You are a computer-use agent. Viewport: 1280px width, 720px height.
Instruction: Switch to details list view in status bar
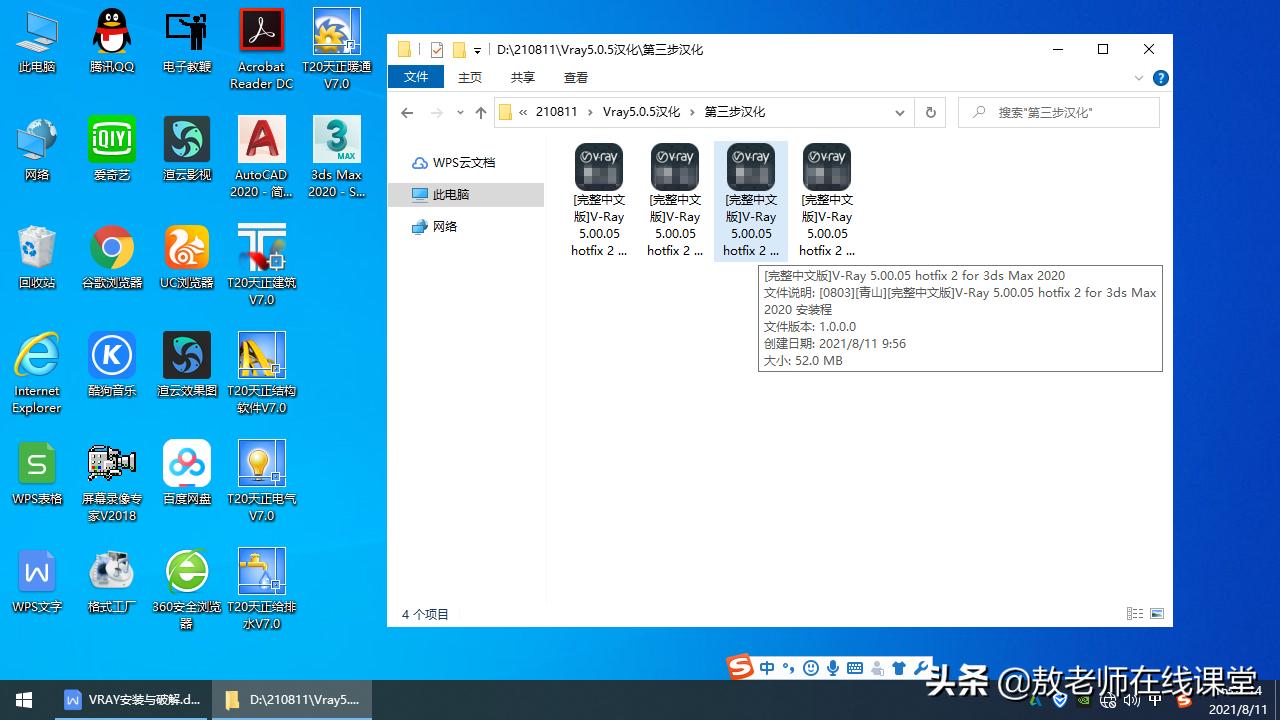coord(1134,614)
